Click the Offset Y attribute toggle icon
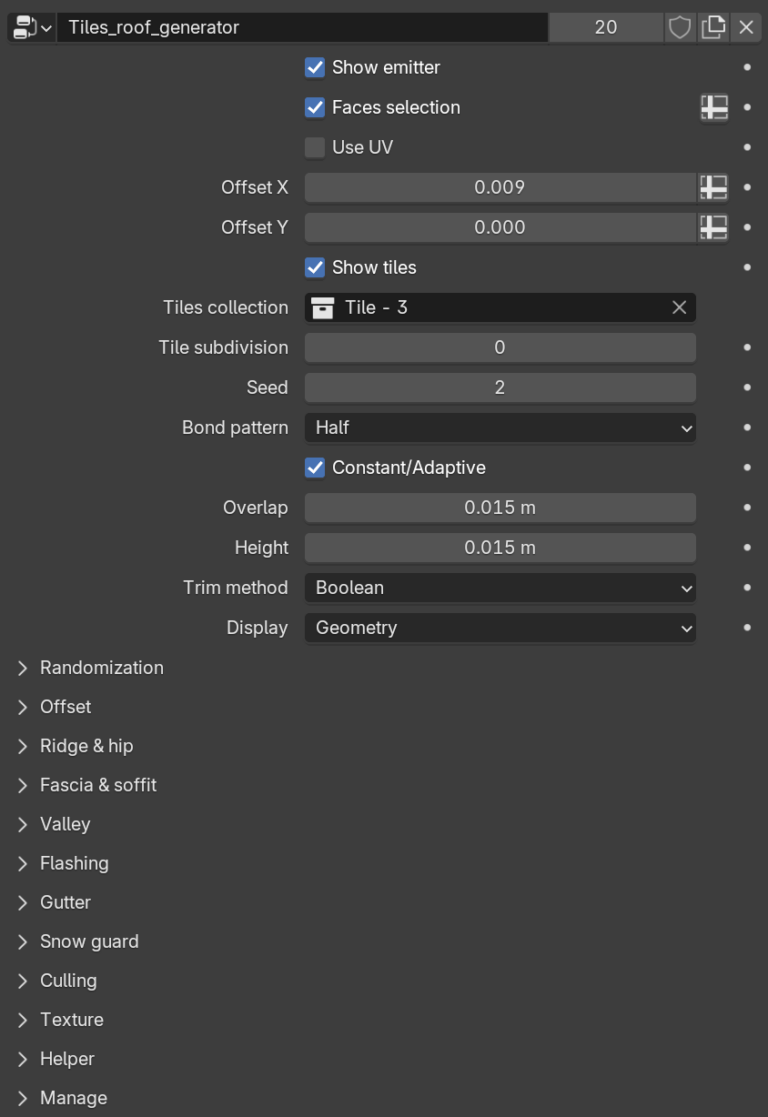Image resolution: width=768 pixels, height=1117 pixels. (x=713, y=227)
